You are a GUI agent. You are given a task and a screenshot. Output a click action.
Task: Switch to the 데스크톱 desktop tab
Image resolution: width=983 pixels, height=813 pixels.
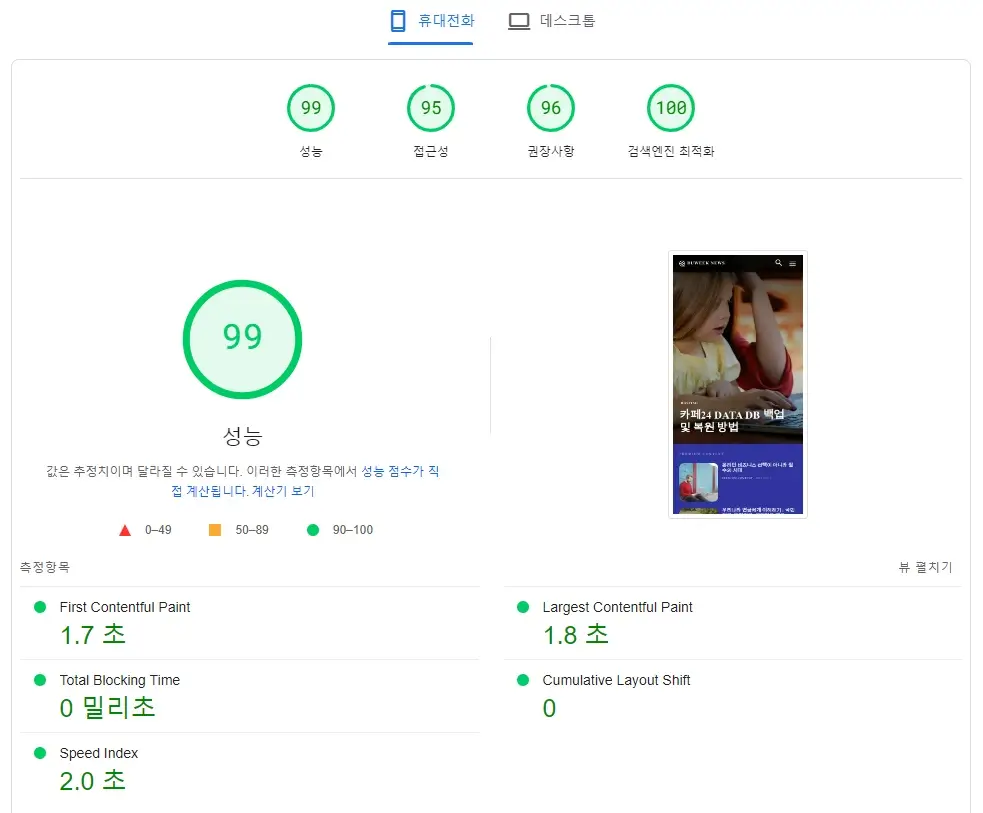[x=552, y=21]
